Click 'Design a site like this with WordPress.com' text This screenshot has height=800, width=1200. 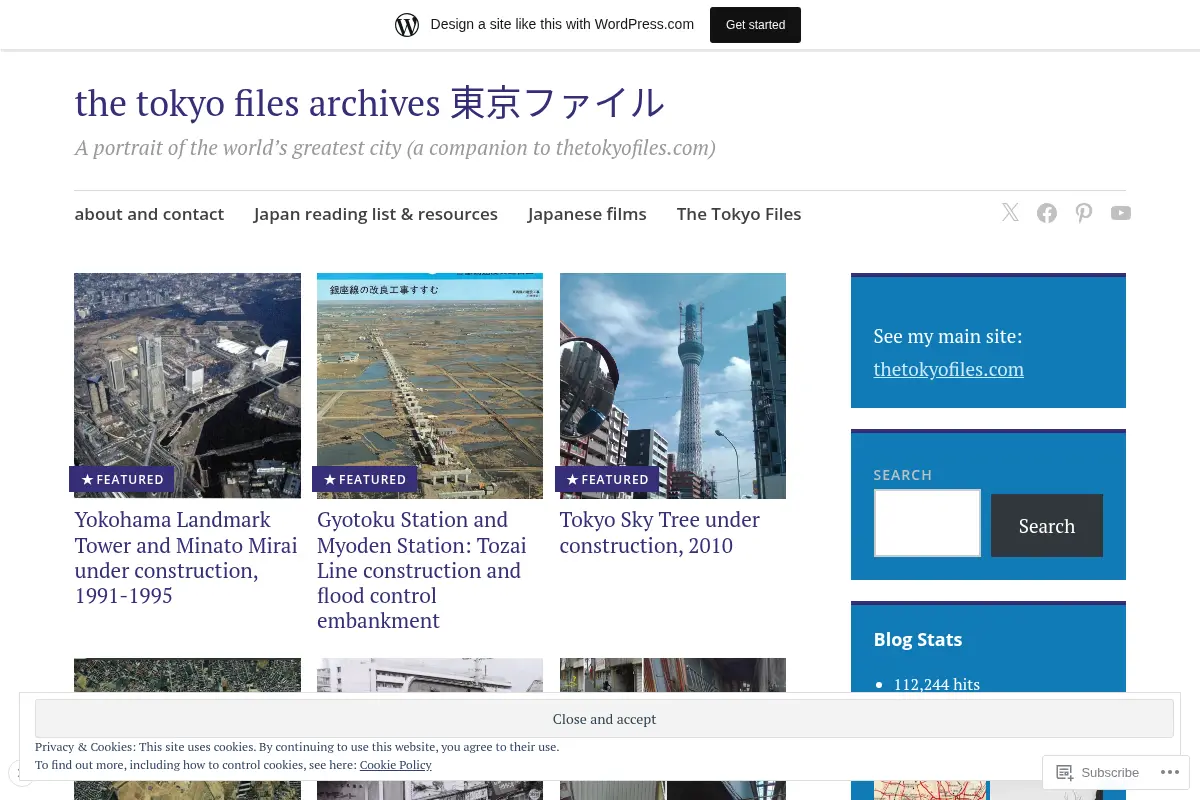click(562, 24)
